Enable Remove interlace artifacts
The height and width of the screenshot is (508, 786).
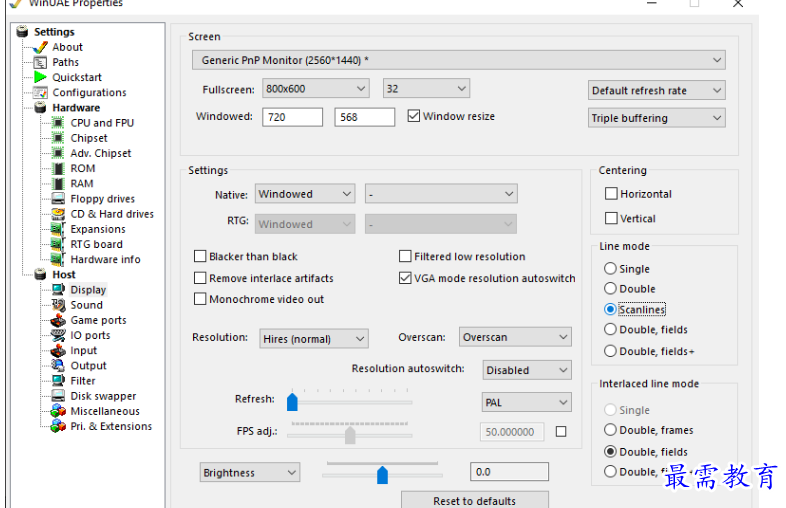[200, 278]
